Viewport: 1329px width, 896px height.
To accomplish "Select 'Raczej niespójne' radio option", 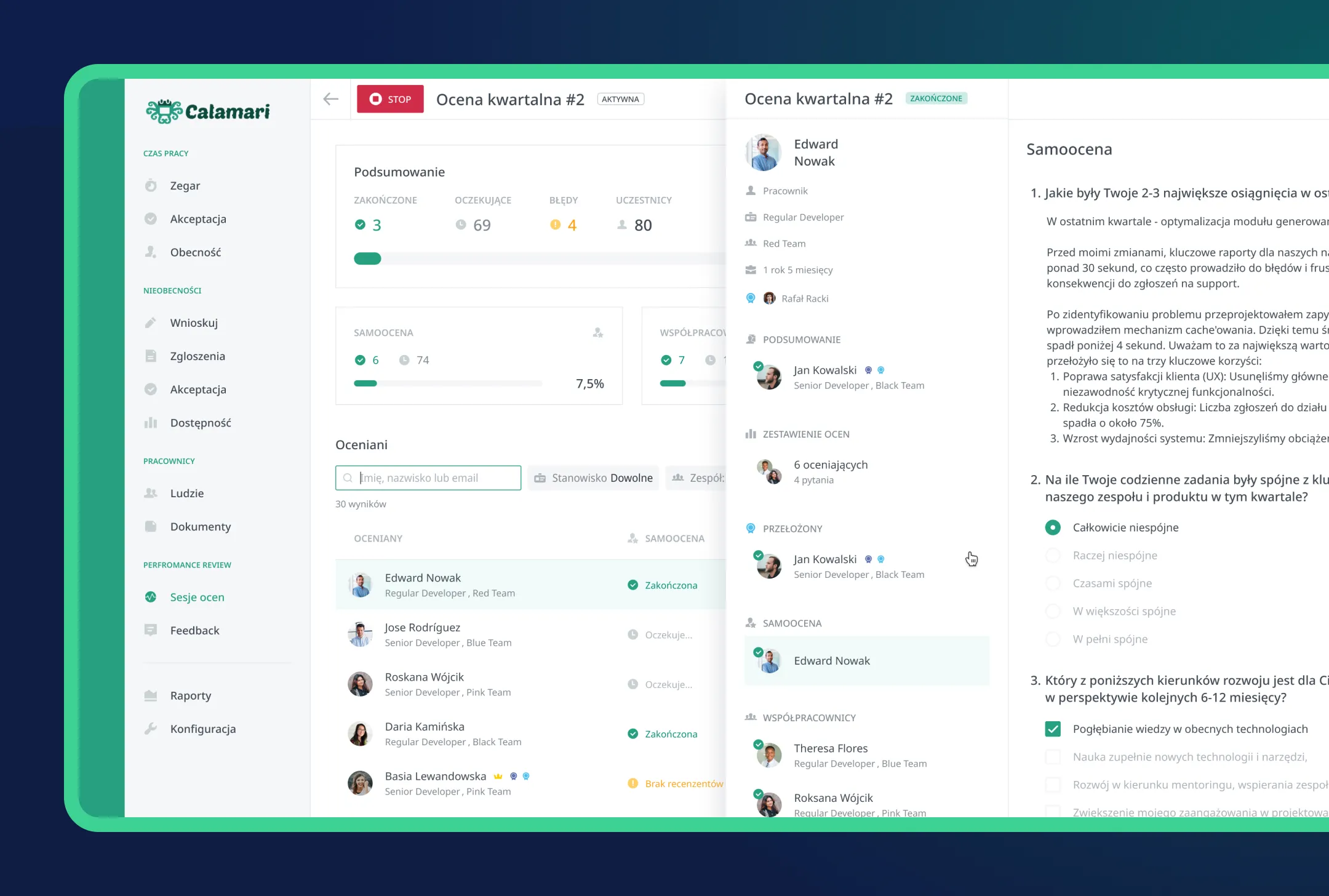I will (1053, 556).
